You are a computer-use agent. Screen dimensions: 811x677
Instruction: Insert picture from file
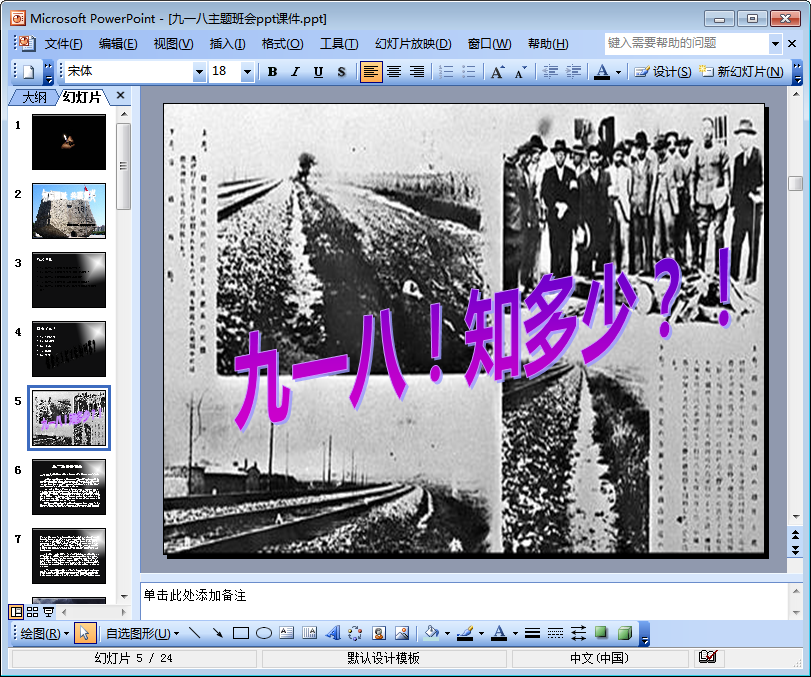tap(402, 633)
